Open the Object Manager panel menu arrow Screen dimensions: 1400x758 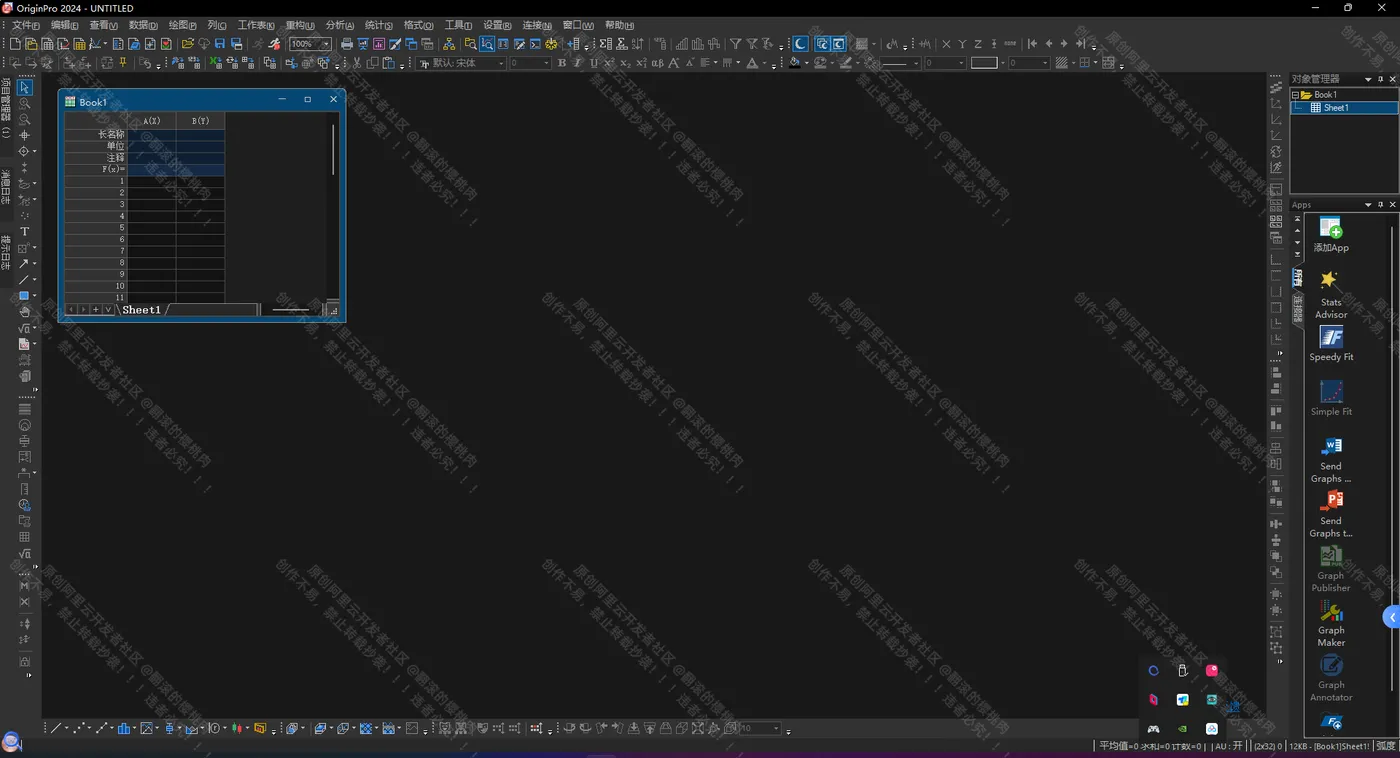point(1368,79)
